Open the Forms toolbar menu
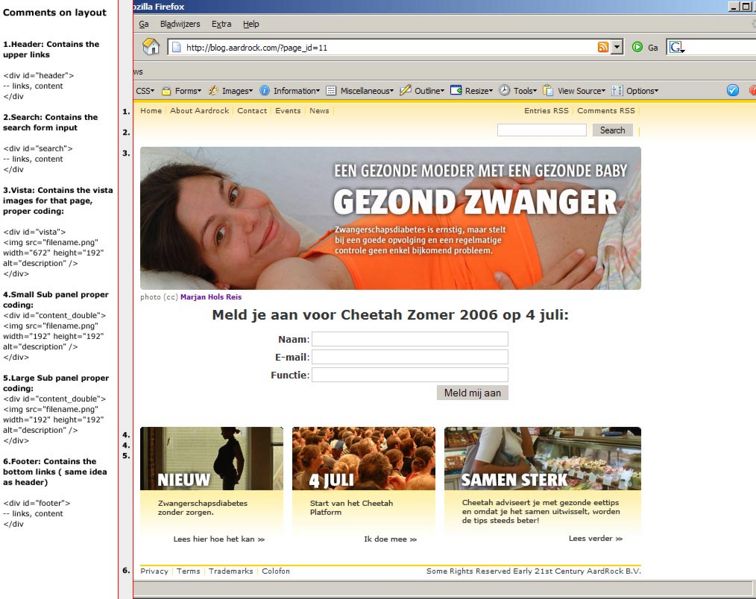 point(181,90)
